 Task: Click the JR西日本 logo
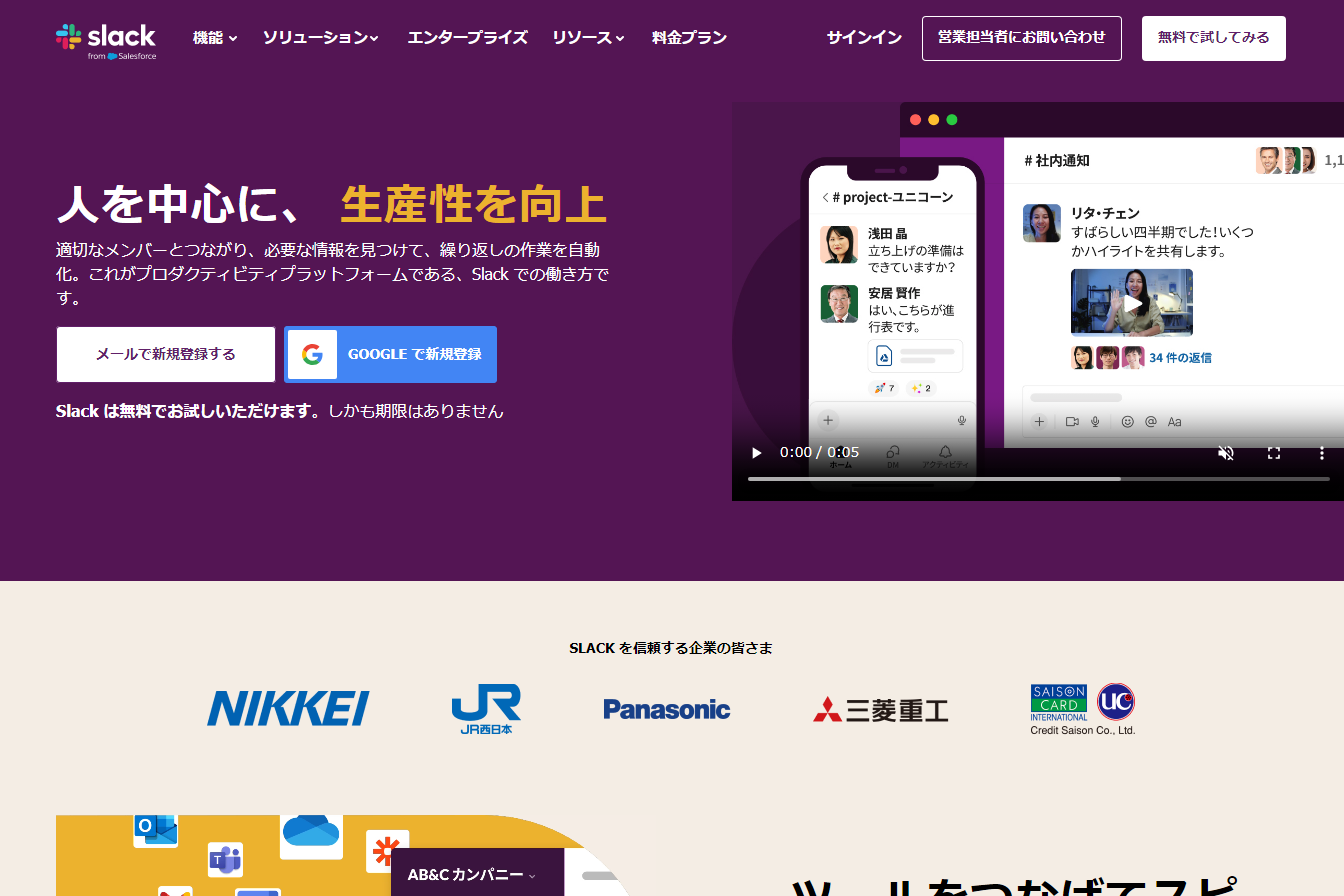tap(486, 709)
